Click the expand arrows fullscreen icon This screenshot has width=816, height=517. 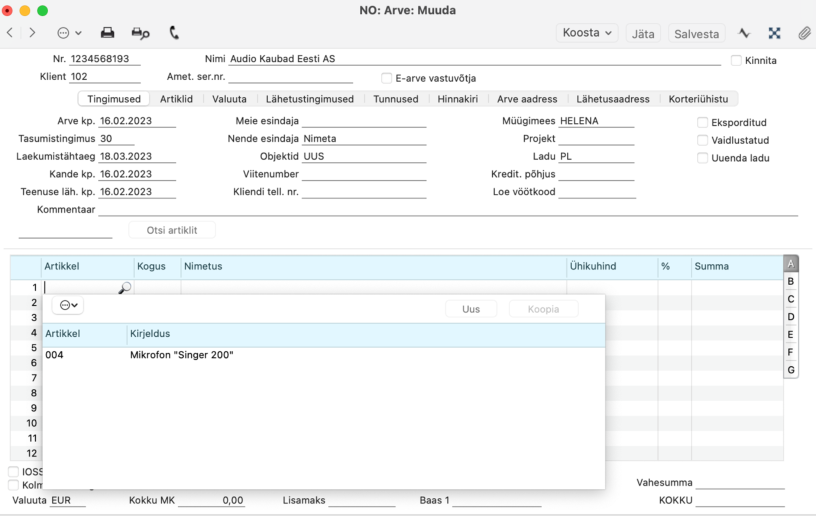pos(774,33)
